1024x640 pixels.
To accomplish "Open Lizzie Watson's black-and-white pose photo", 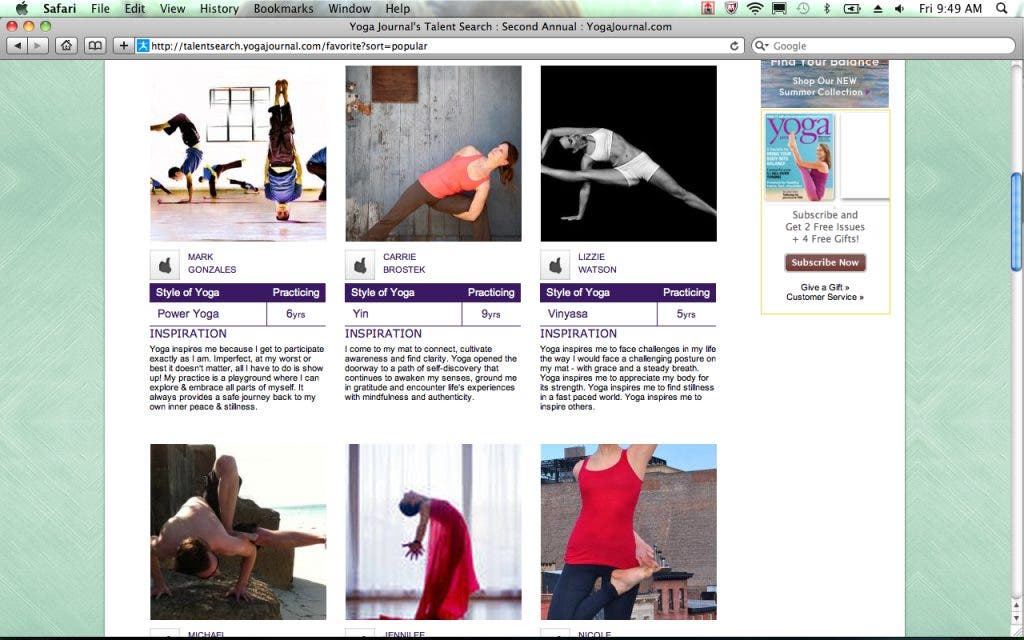I will point(628,153).
